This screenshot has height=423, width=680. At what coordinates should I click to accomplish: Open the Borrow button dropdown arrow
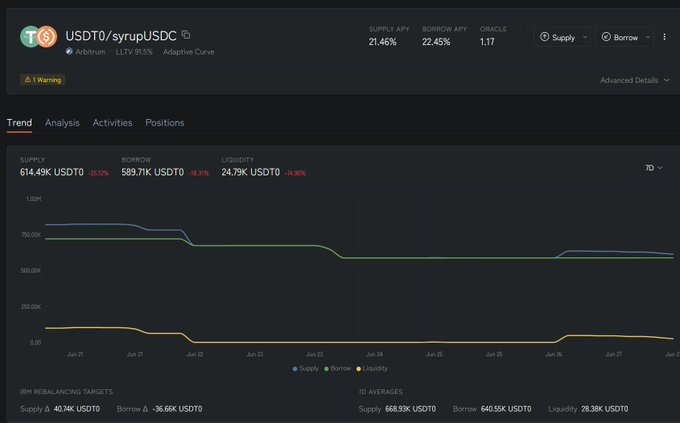click(x=647, y=37)
